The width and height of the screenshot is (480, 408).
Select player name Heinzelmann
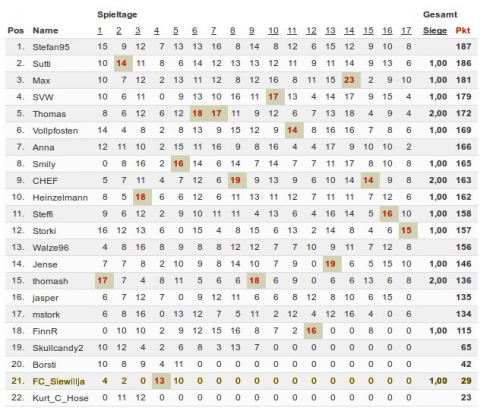(x=60, y=197)
